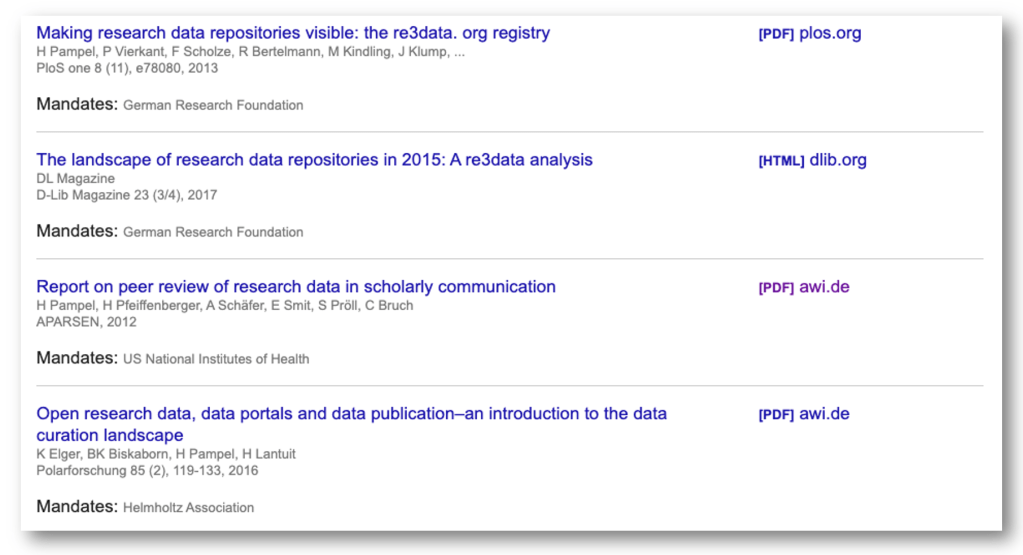
Task: Select German Research Foundation mandate under re3data.org registry article
Action: pos(213,105)
